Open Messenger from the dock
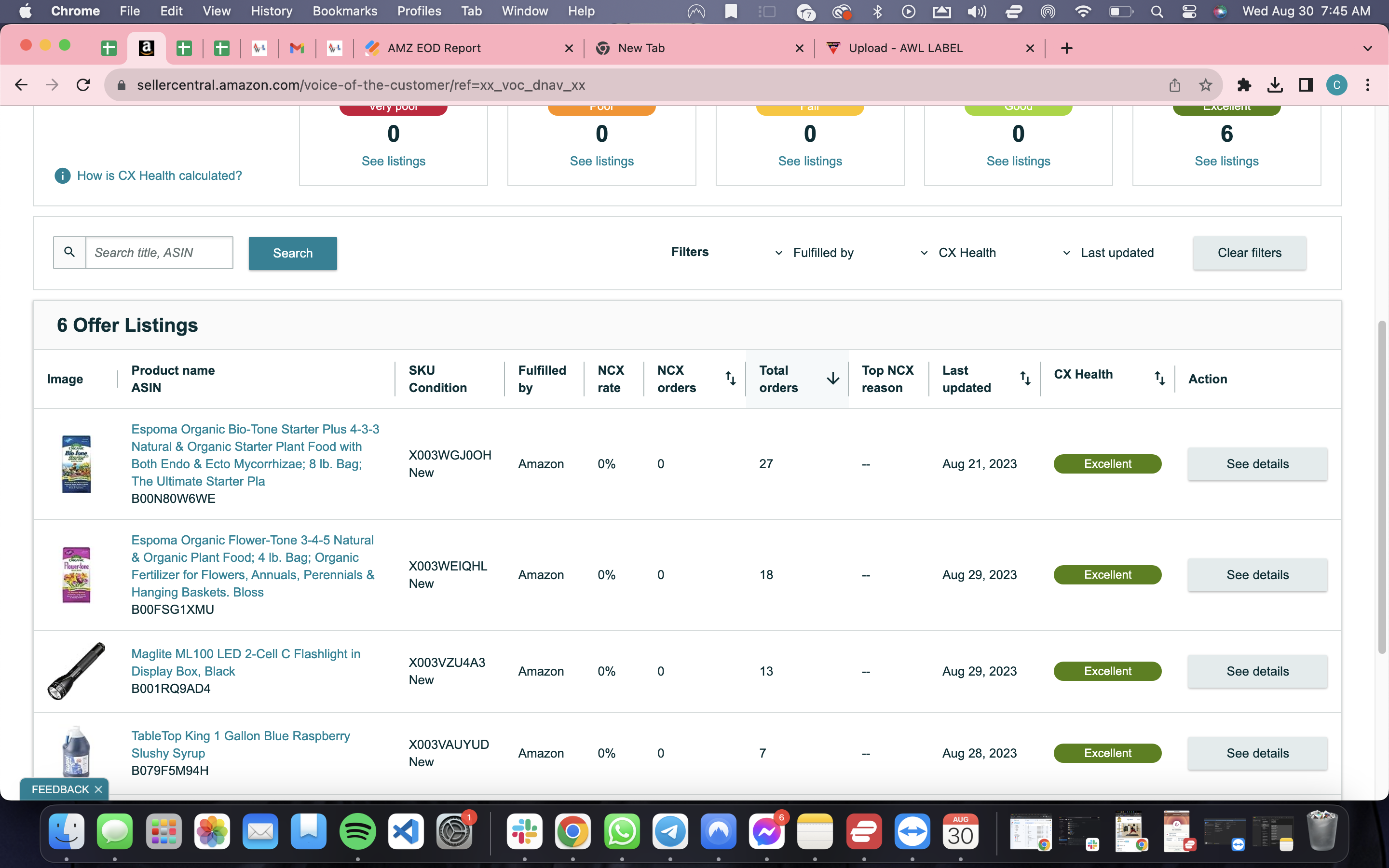This screenshot has width=1389, height=868. coord(766,831)
